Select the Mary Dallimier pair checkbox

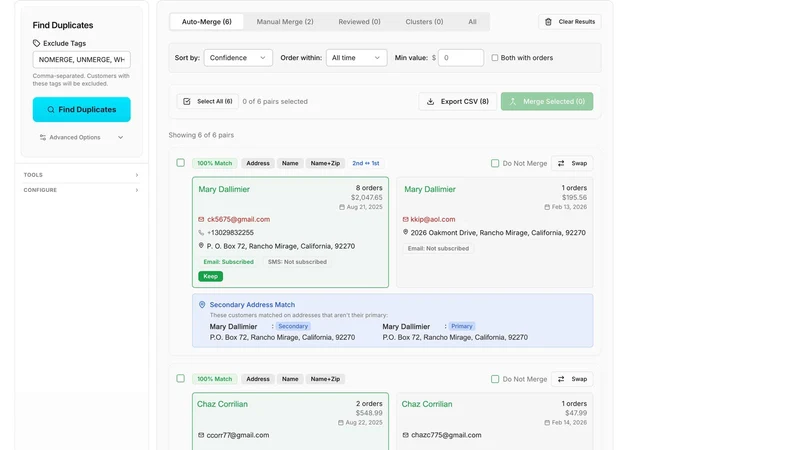[181, 163]
